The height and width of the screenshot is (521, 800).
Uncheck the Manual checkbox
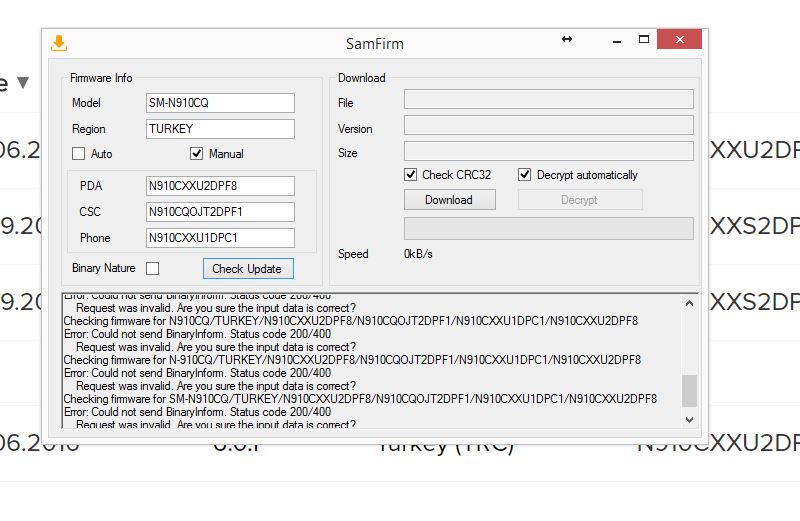(x=196, y=154)
